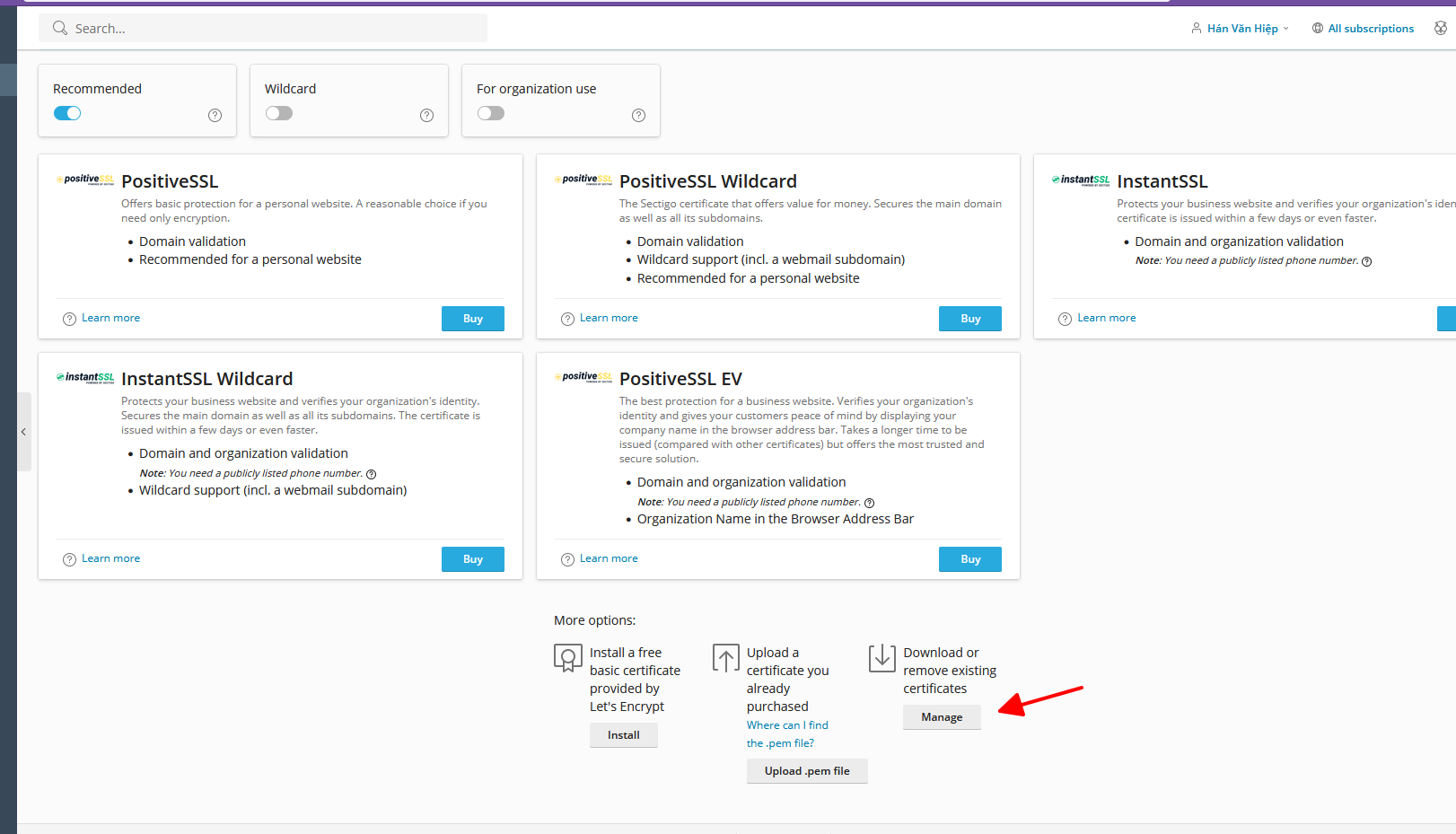This screenshot has width=1456, height=834.
Task: Click the download certificates arrow icon
Action: tap(882, 658)
